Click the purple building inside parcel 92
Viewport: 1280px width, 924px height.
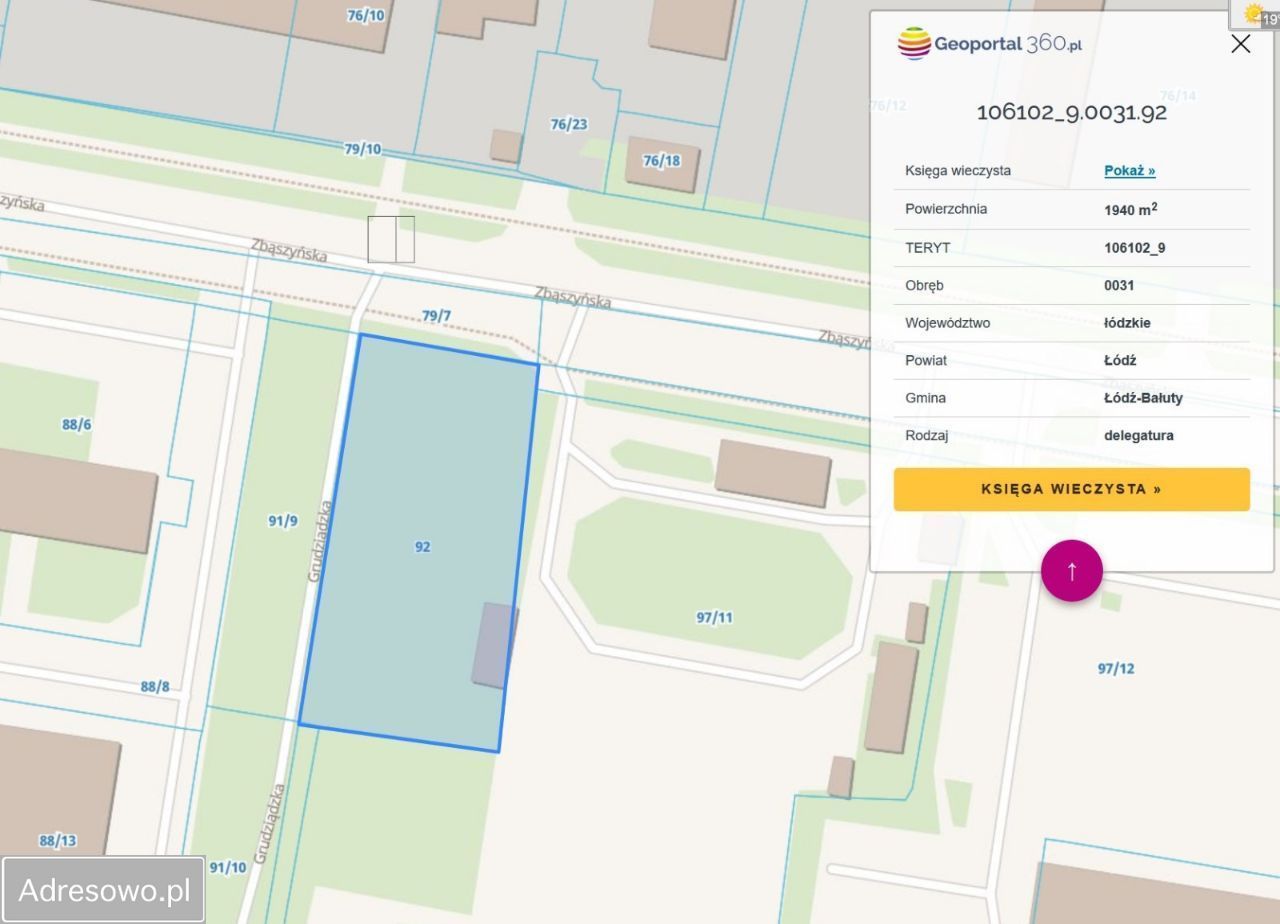click(x=494, y=645)
